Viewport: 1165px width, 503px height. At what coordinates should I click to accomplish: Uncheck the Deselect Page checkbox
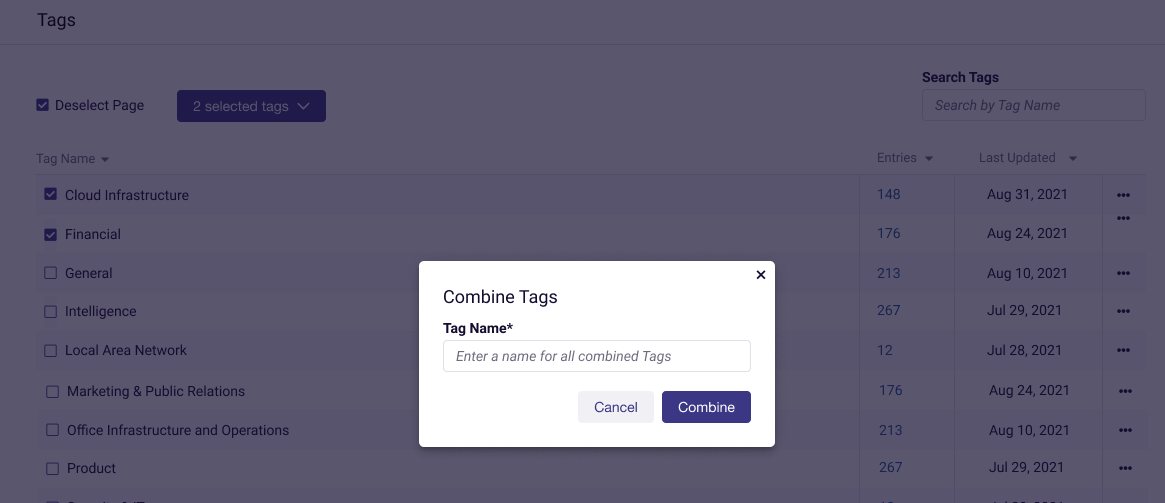point(42,105)
